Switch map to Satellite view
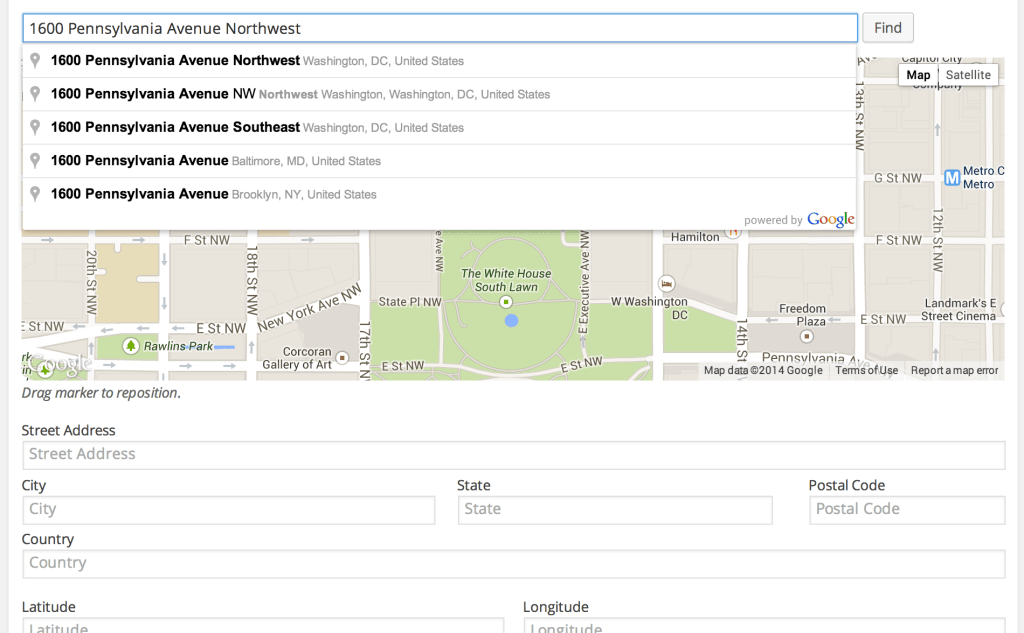 pos(967,75)
